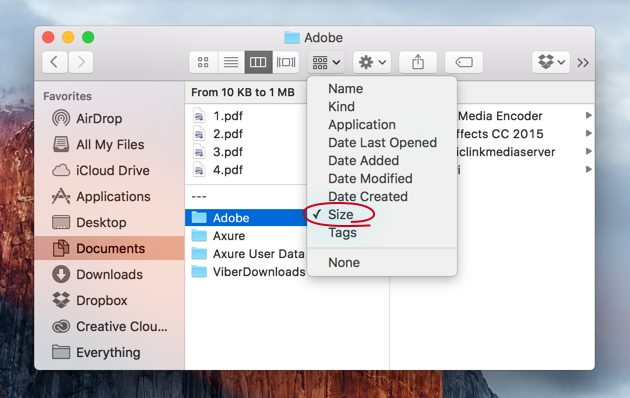630x398 pixels.
Task: Expand the Media Encoder folder arrow
Action: click(x=588, y=116)
